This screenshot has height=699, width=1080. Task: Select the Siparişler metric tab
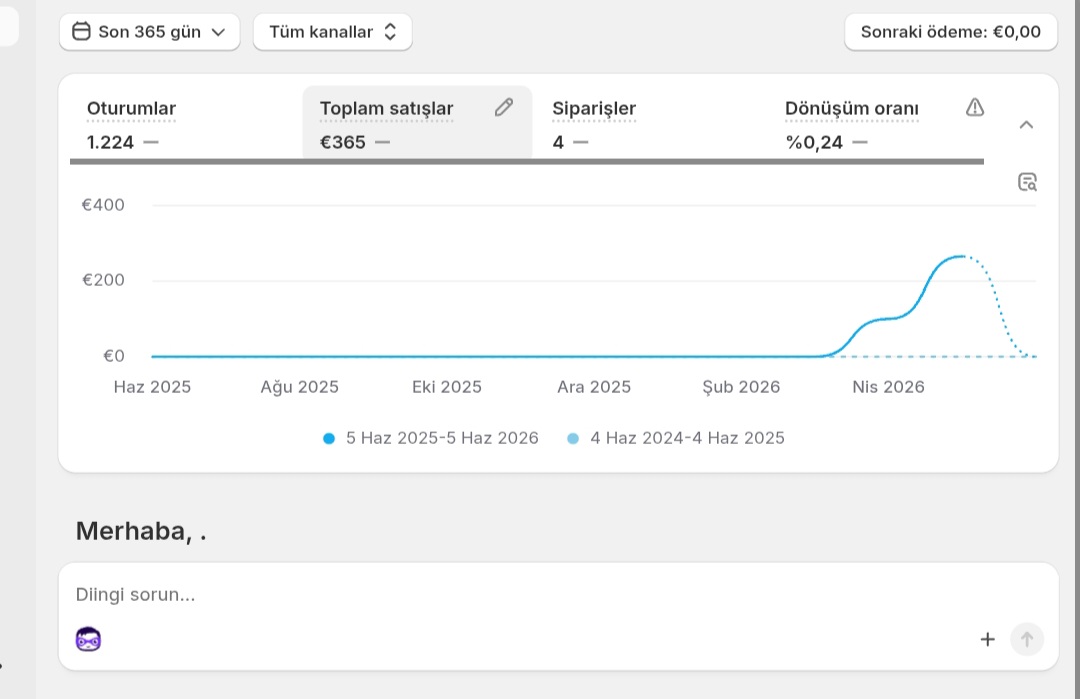coord(649,125)
